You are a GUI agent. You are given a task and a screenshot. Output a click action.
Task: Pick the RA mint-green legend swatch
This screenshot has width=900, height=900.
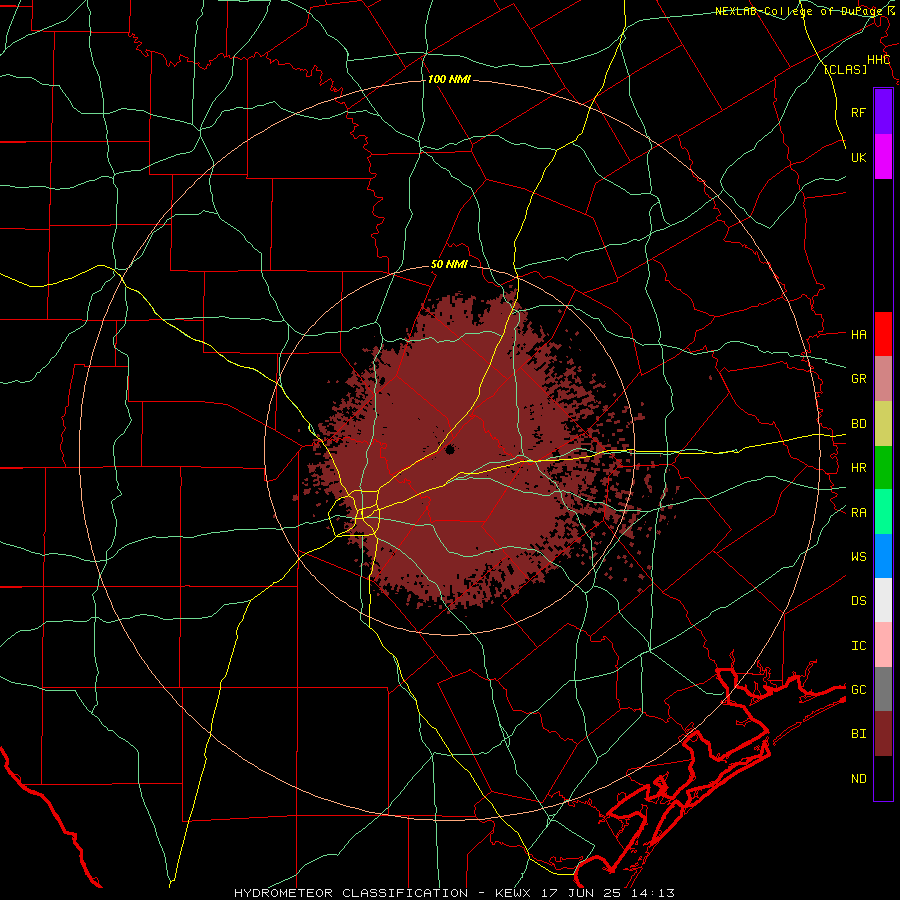(x=883, y=512)
